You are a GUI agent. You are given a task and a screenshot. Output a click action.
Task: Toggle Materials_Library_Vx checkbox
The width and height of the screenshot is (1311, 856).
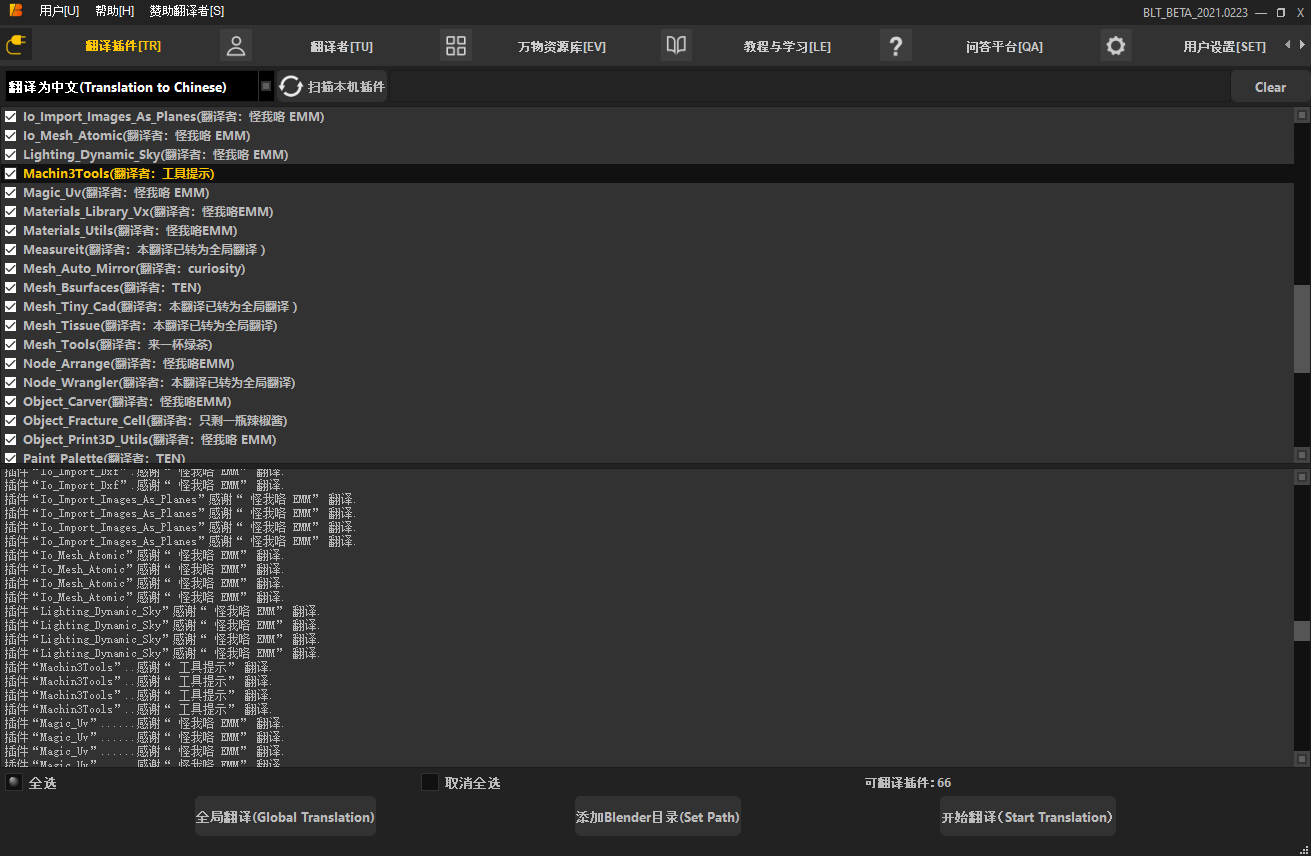coord(11,212)
